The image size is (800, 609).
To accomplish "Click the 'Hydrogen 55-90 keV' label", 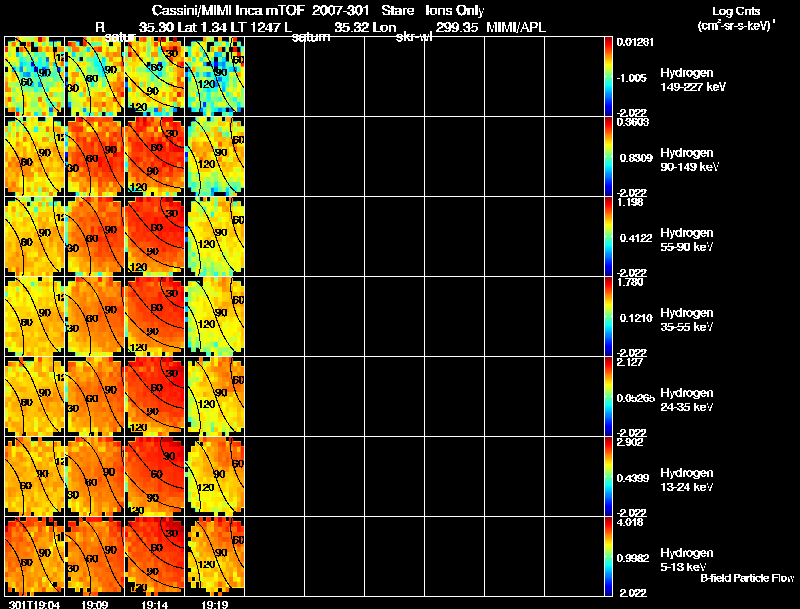I will 687,240.
